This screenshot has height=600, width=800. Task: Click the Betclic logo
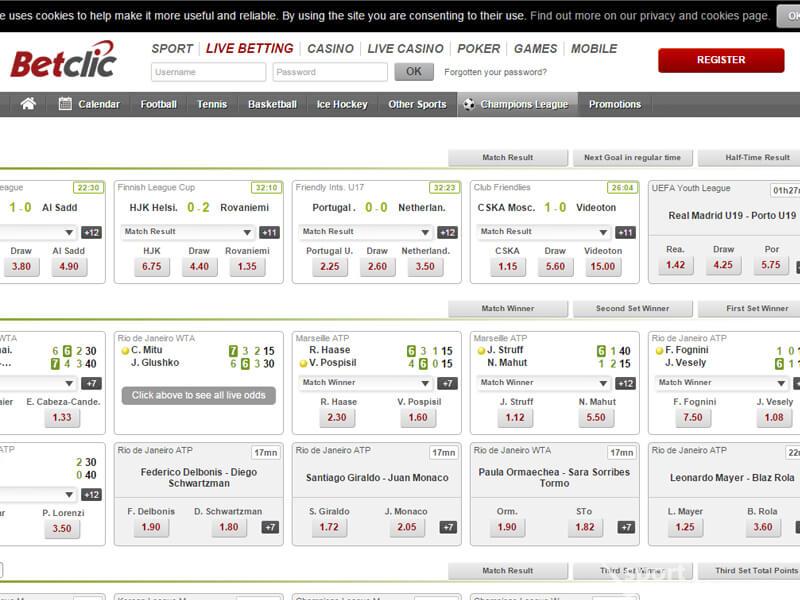[63, 60]
